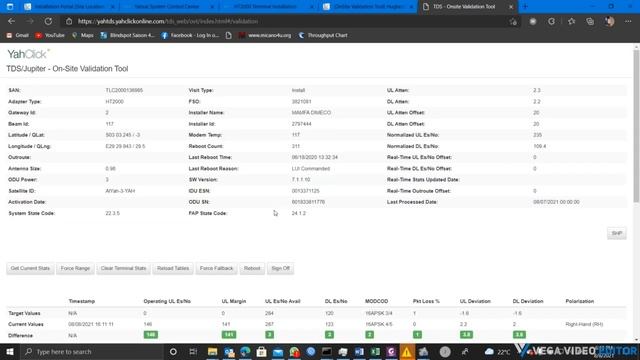Open Task View on the taskbar
Viewport: 640px width, 360px height.
coord(193,352)
